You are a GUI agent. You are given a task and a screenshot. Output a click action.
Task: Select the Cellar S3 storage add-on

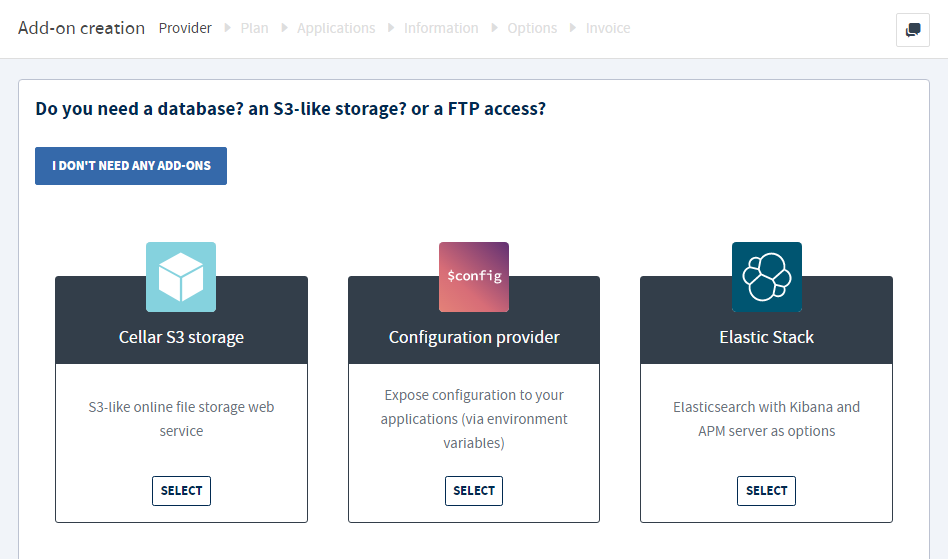181,491
